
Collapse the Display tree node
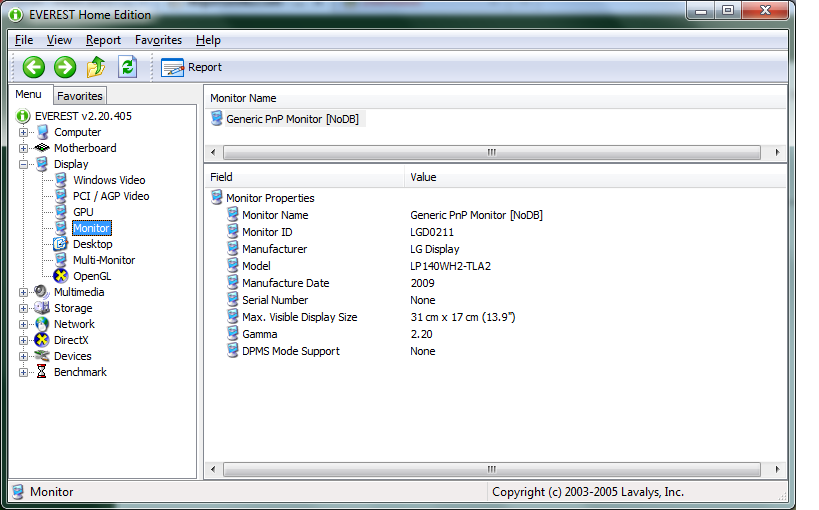(24, 164)
